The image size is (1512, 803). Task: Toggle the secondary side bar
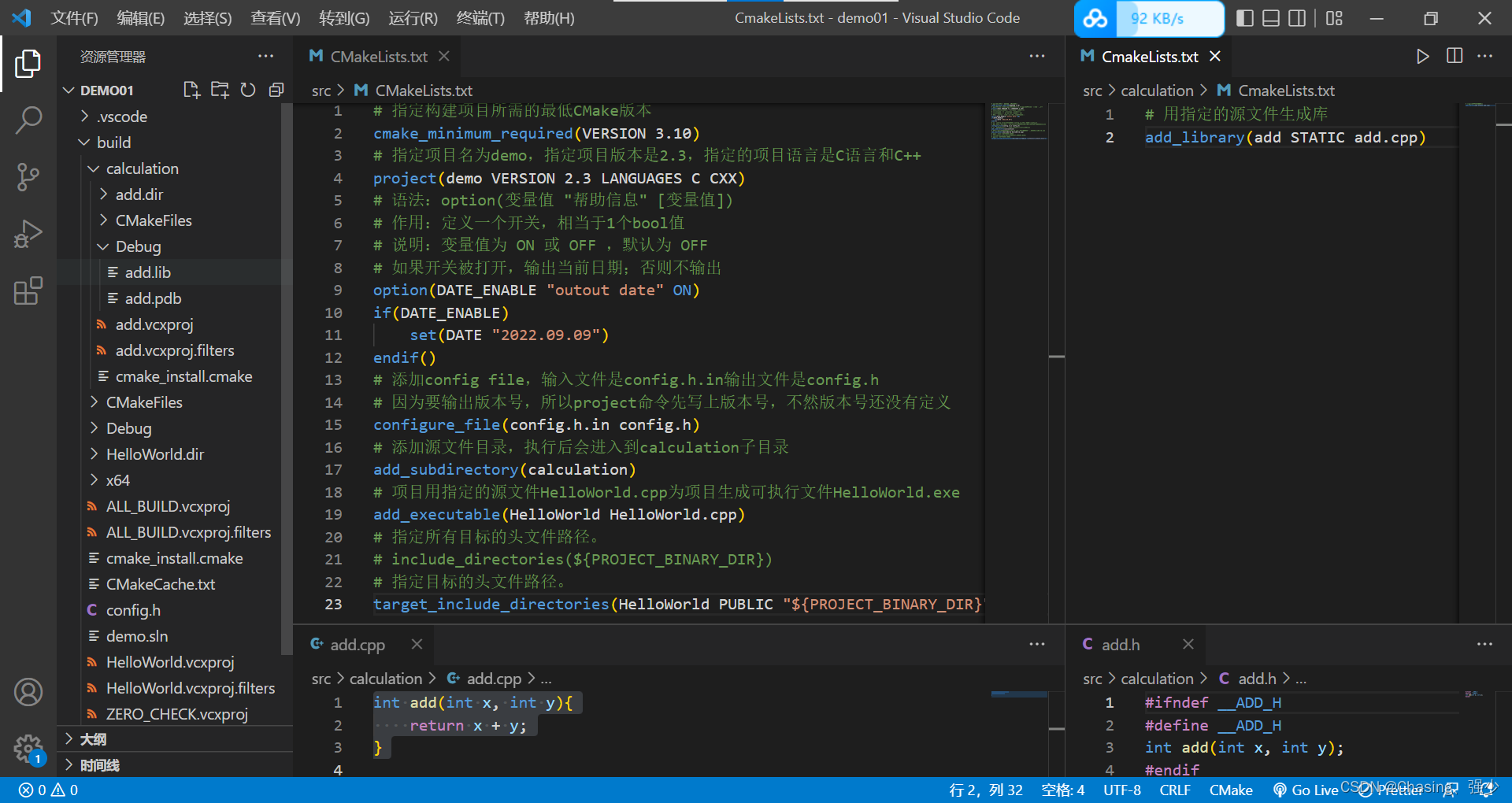tap(1297, 18)
